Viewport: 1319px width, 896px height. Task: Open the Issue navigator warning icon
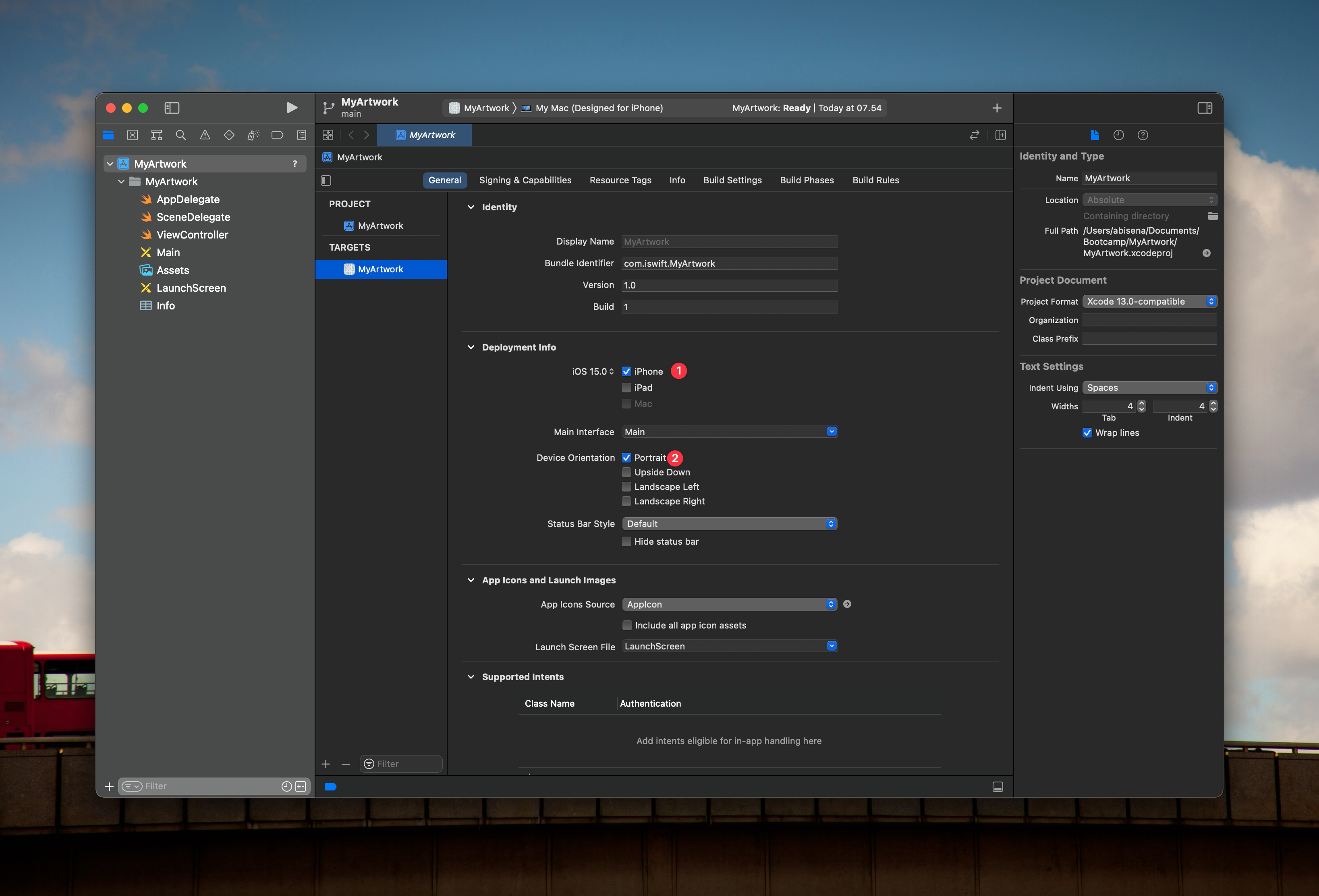[205, 135]
